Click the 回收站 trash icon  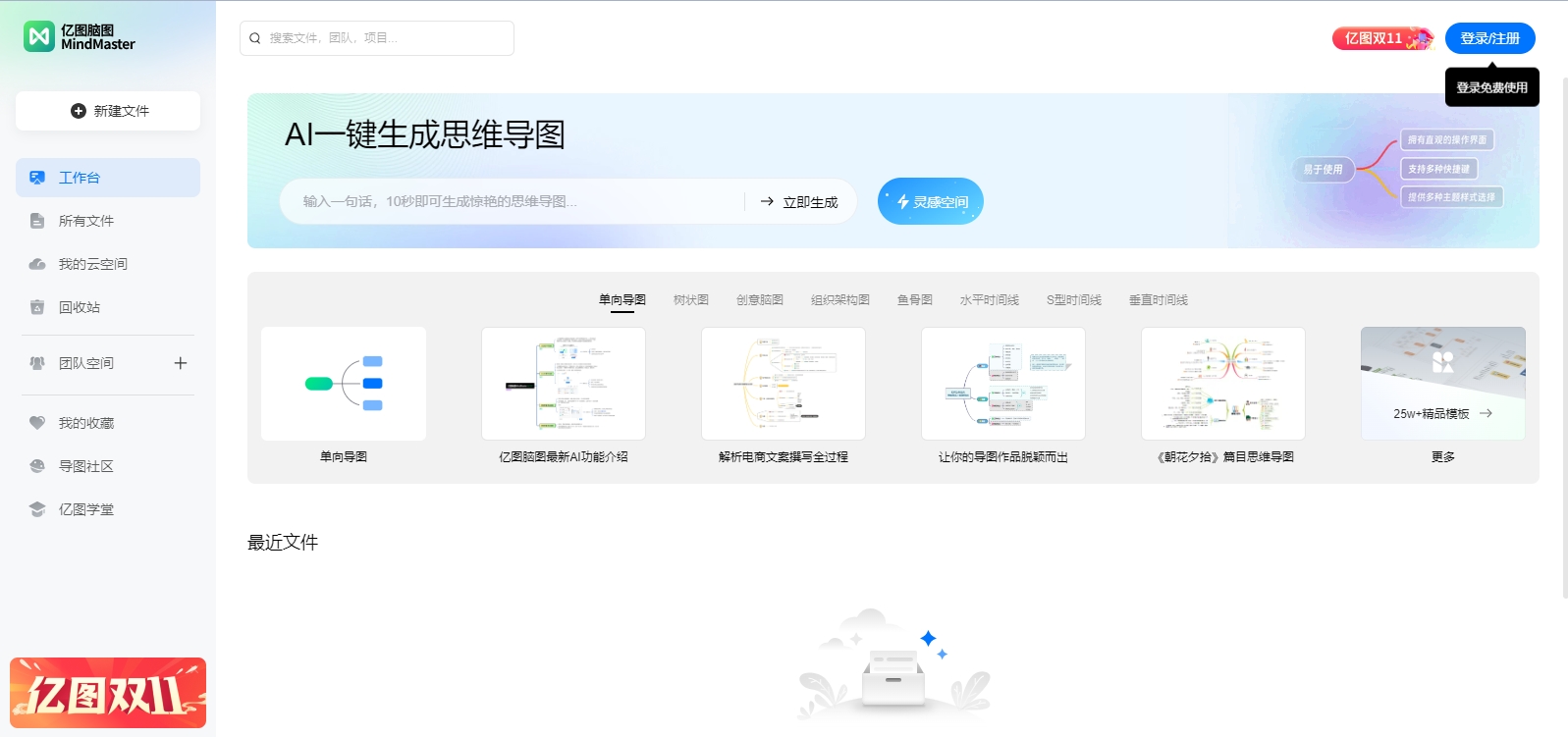tap(37, 307)
